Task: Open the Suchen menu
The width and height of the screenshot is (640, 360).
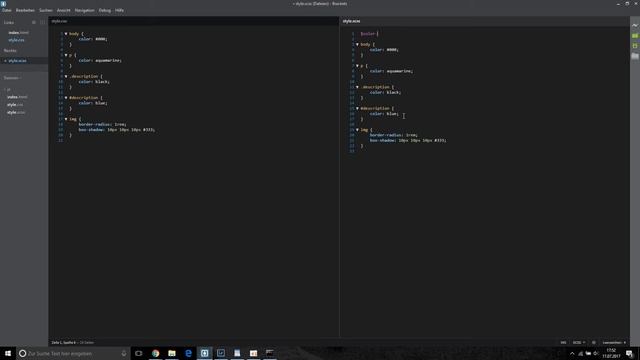Action: click(46, 10)
